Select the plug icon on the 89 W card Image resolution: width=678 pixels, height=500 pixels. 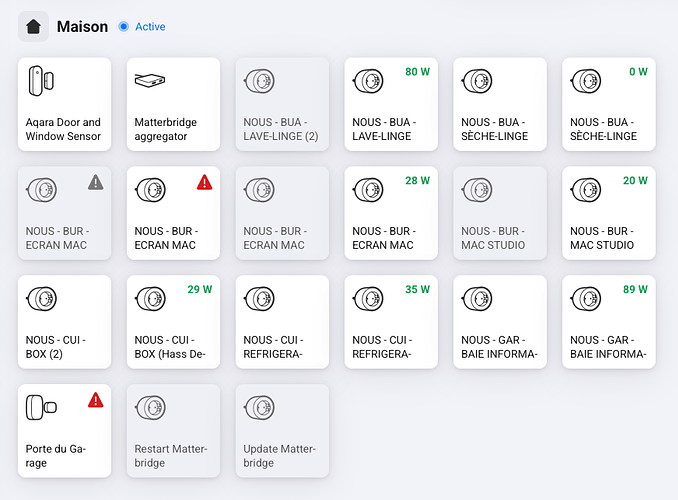tap(586, 299)
